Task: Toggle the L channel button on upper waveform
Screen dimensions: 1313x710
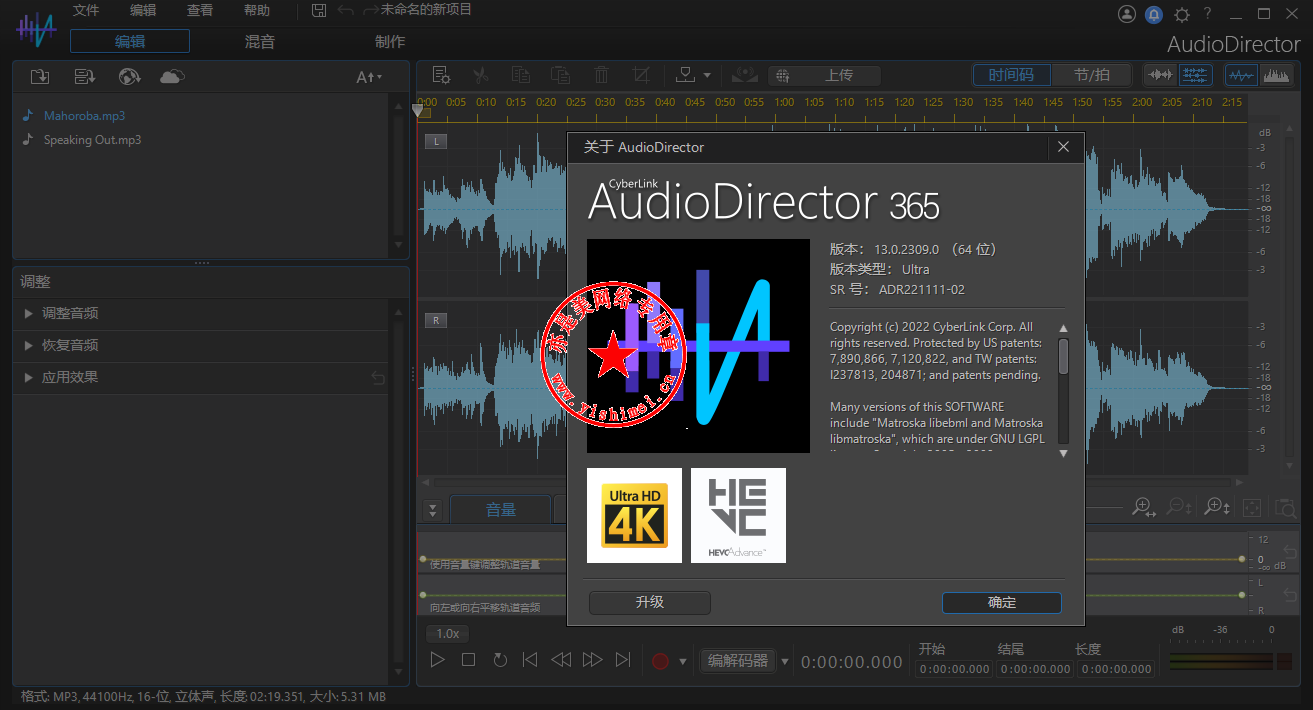Action: coord(435,141)
